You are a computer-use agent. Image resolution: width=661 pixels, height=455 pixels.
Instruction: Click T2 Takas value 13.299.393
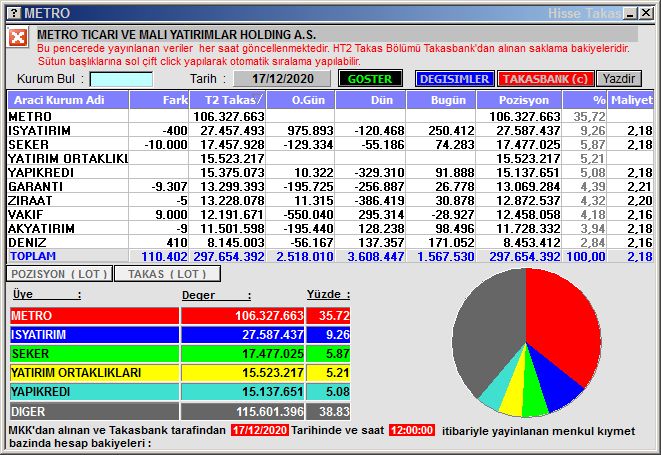coord(232,186)
